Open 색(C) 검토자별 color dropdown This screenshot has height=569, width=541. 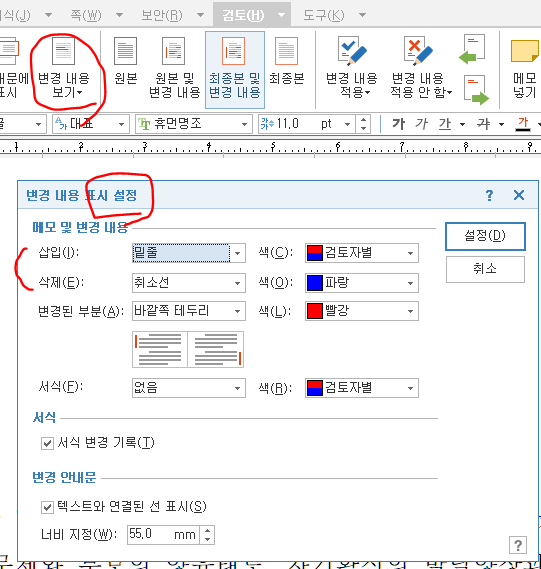point(362,253)
